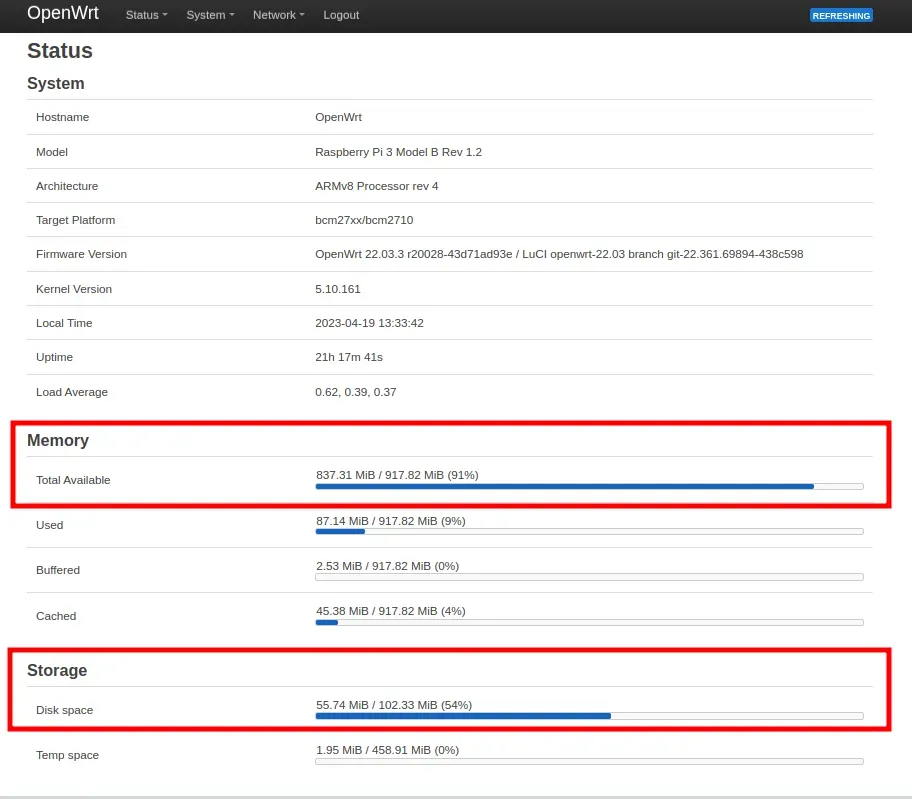Click the Hostname row label
Viewport: 912px width, 799px height.
click(62, 117)
